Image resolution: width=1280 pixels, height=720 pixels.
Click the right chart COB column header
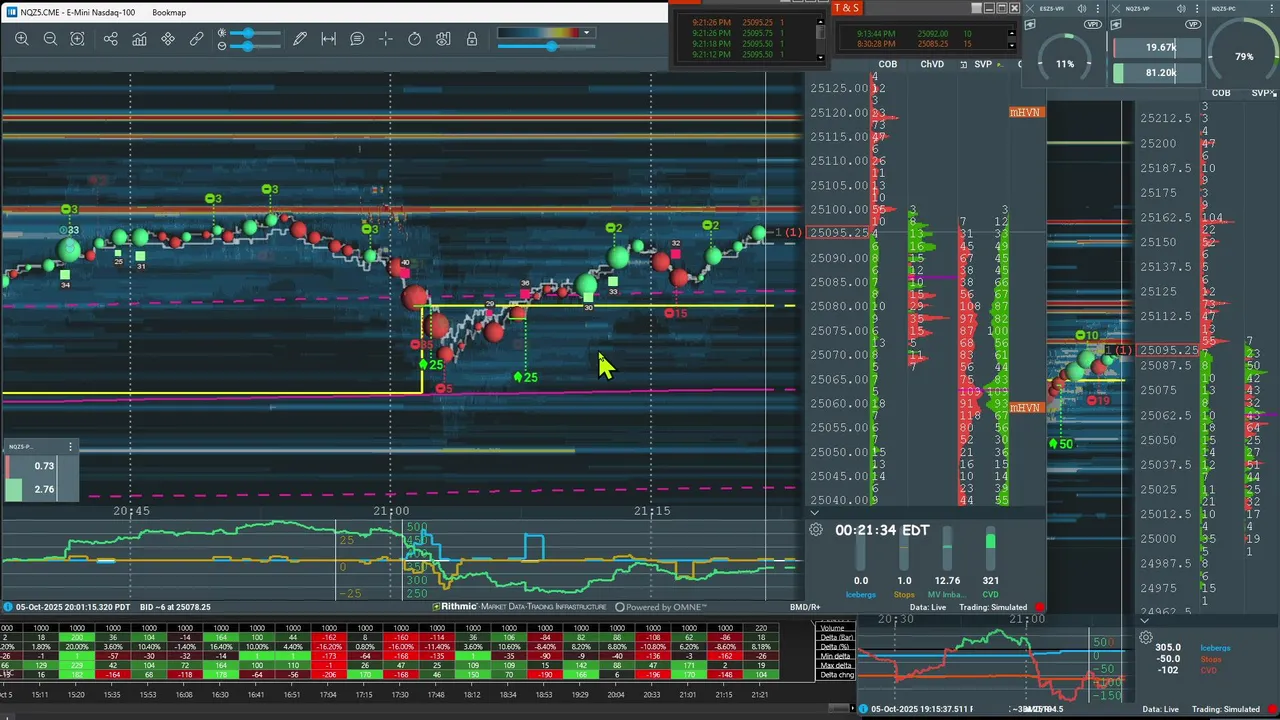point(1221,93)
